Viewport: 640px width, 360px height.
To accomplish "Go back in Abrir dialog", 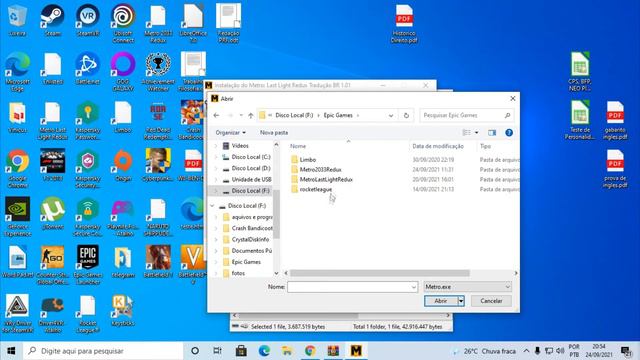I will coord(217,116).
